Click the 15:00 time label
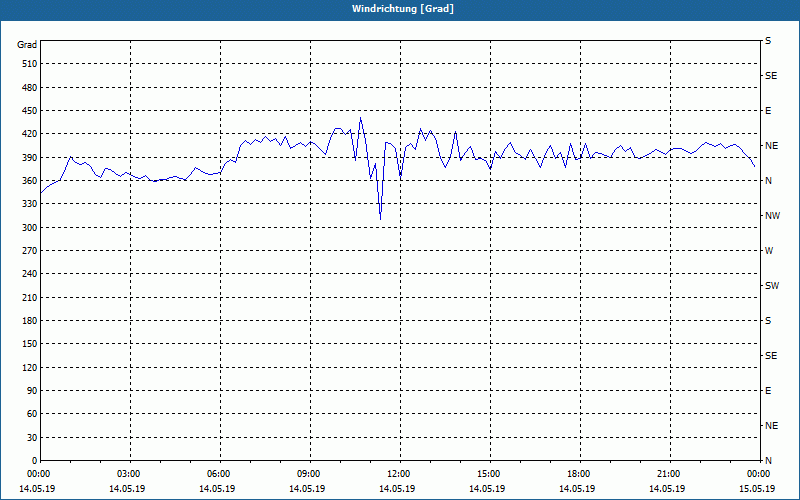Image resolution: width=800 pixels, height=500 pixels. point(488,474)
